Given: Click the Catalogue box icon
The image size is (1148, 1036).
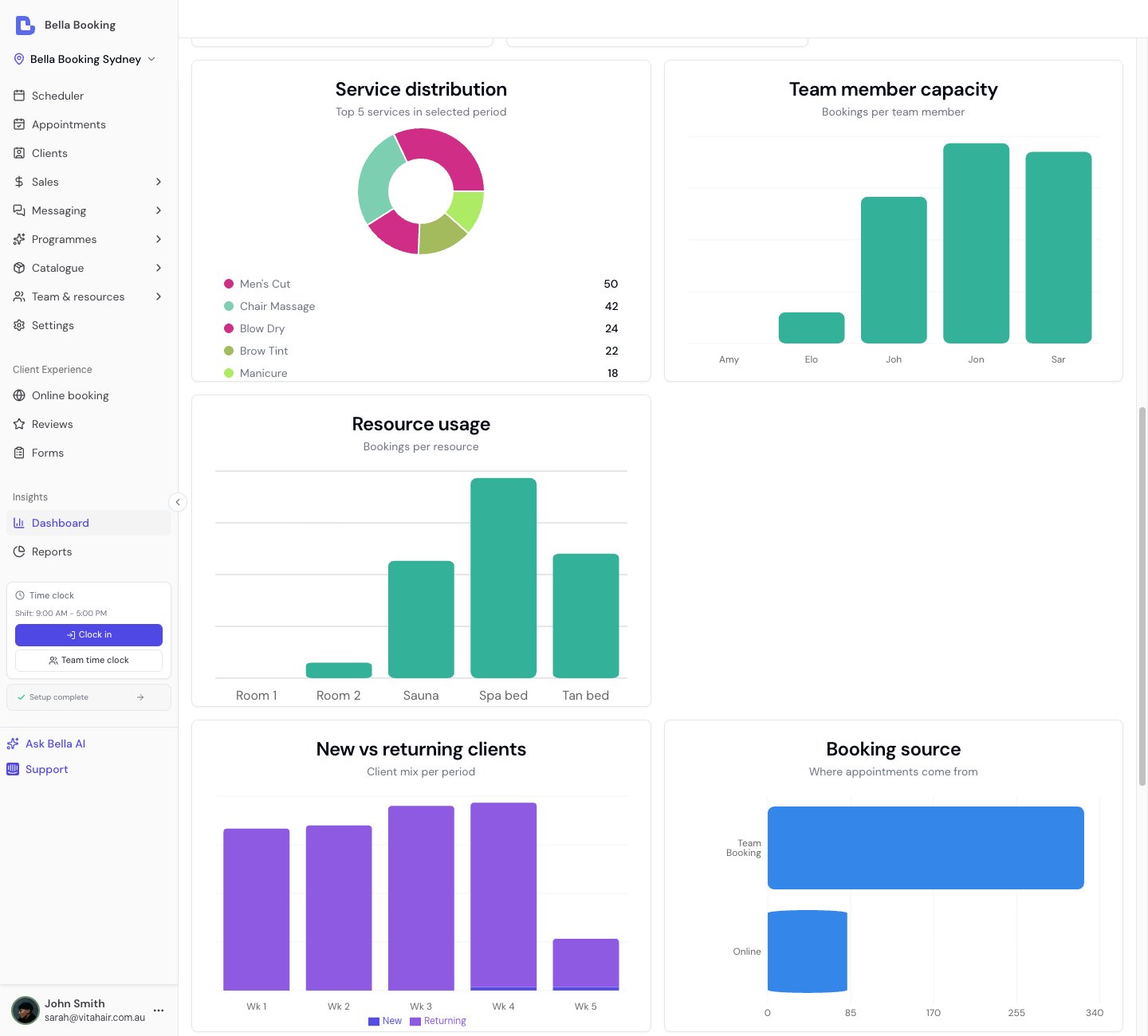Looking at the screenshot, I should tap(19, 268).
